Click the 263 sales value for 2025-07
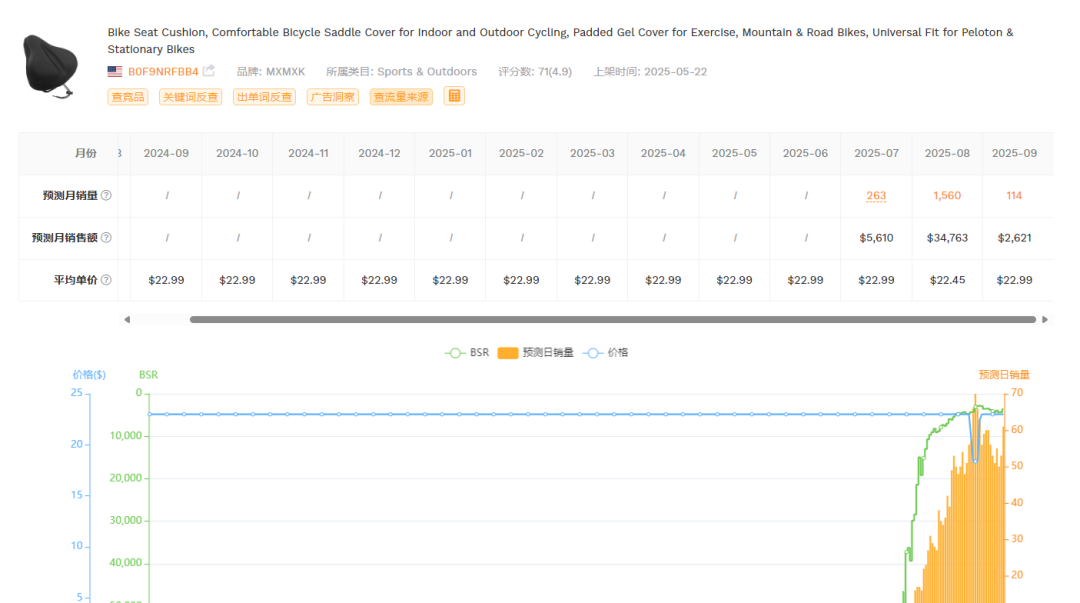 (876, 196)
